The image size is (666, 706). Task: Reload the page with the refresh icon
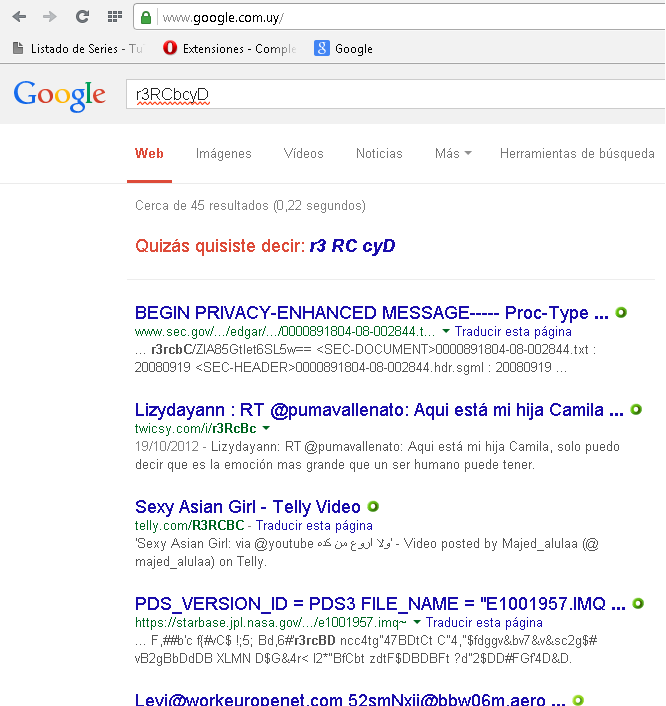click(x=82, y=17)
